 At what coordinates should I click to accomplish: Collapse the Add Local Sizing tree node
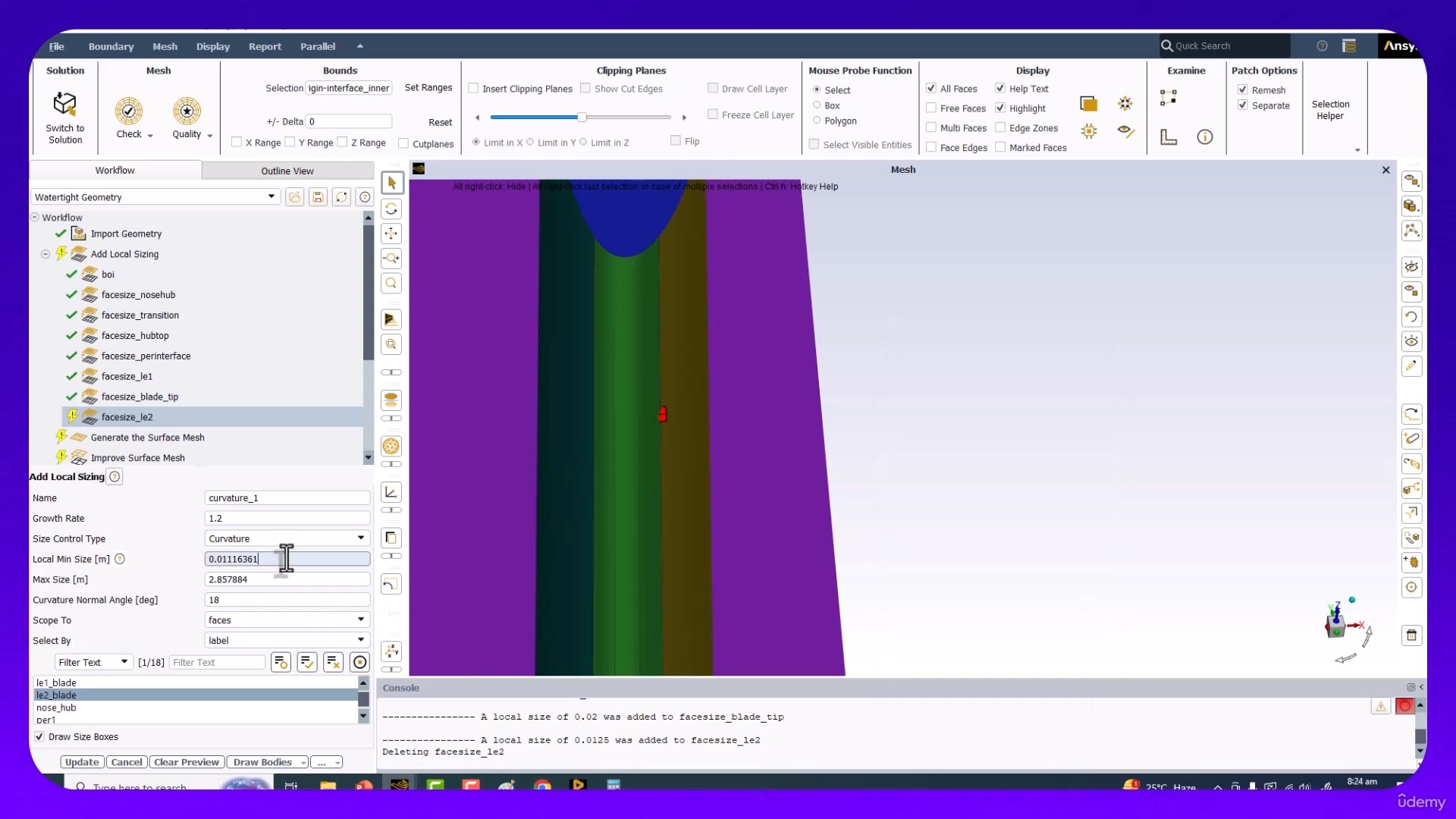pyautogui.click(x=45, y=254)
